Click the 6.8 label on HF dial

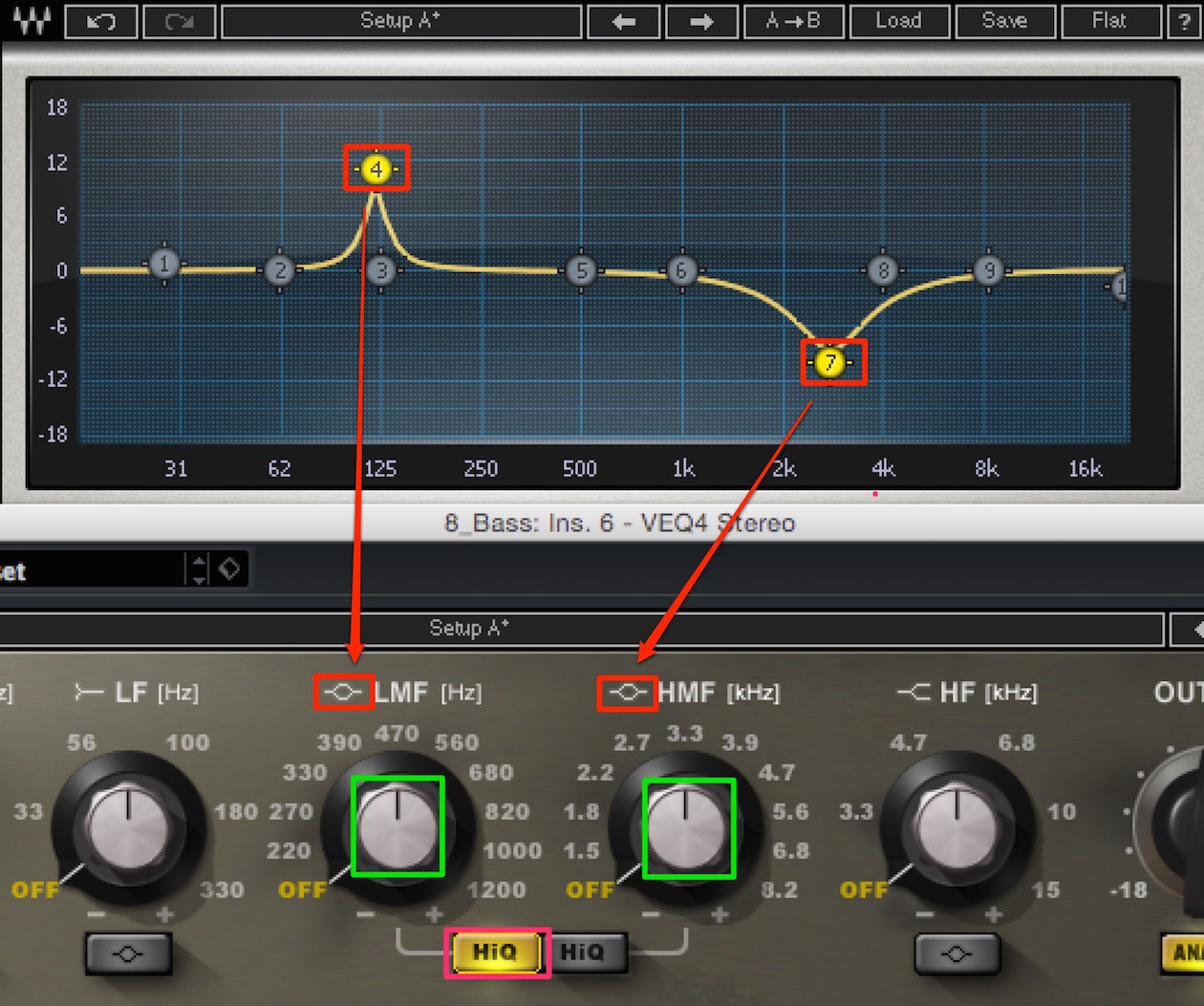coord(1017,742)
